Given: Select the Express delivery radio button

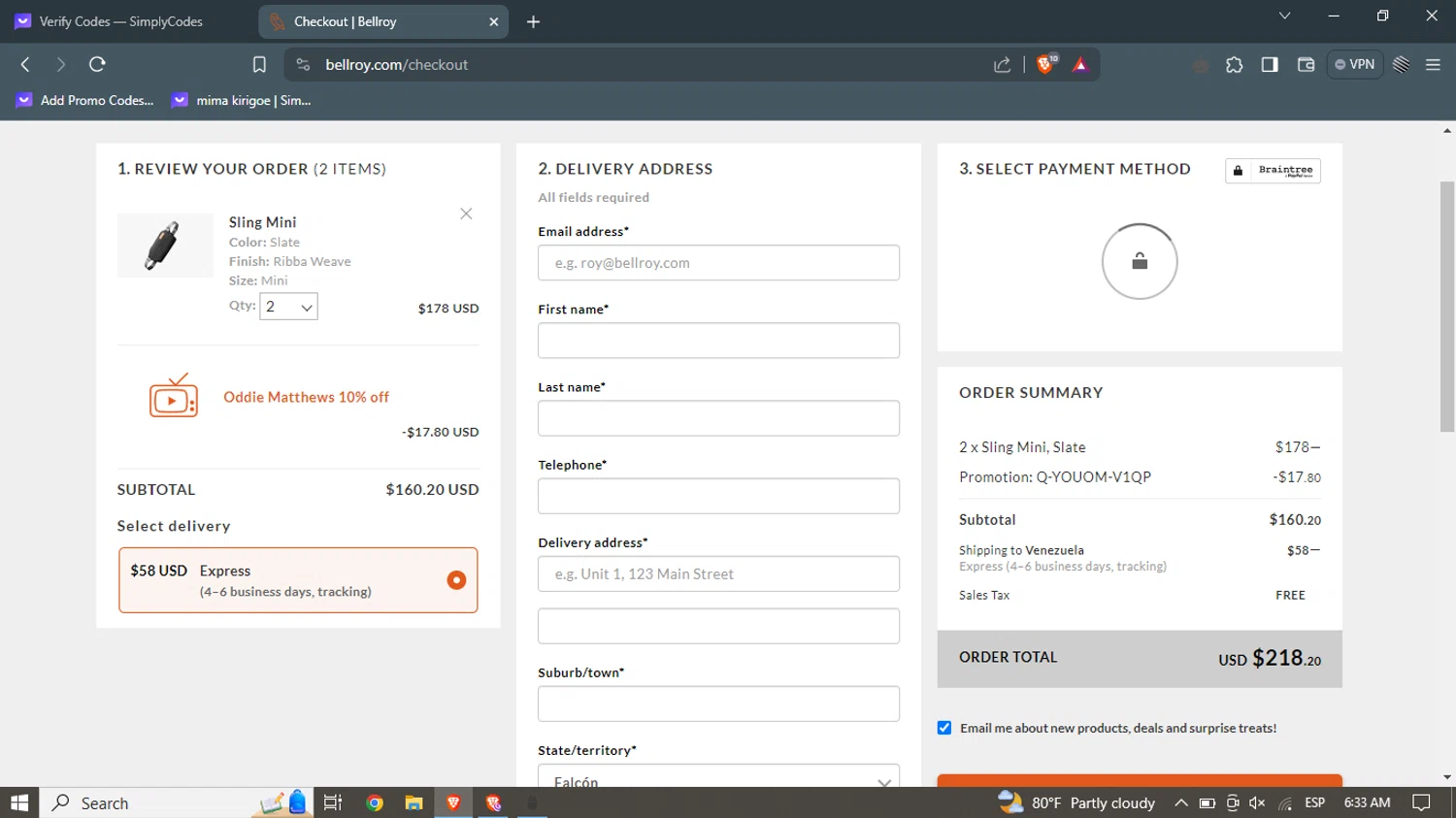Looking at the screenshot, I should (456, 580).
